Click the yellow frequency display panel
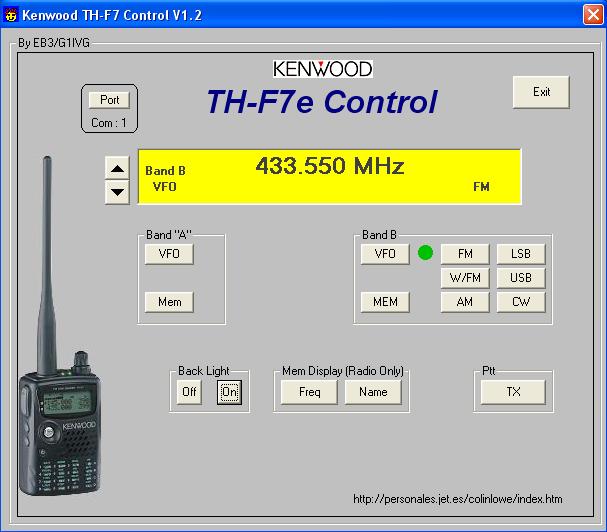Viewport: 607px width, 532px height. click(329, 176)
